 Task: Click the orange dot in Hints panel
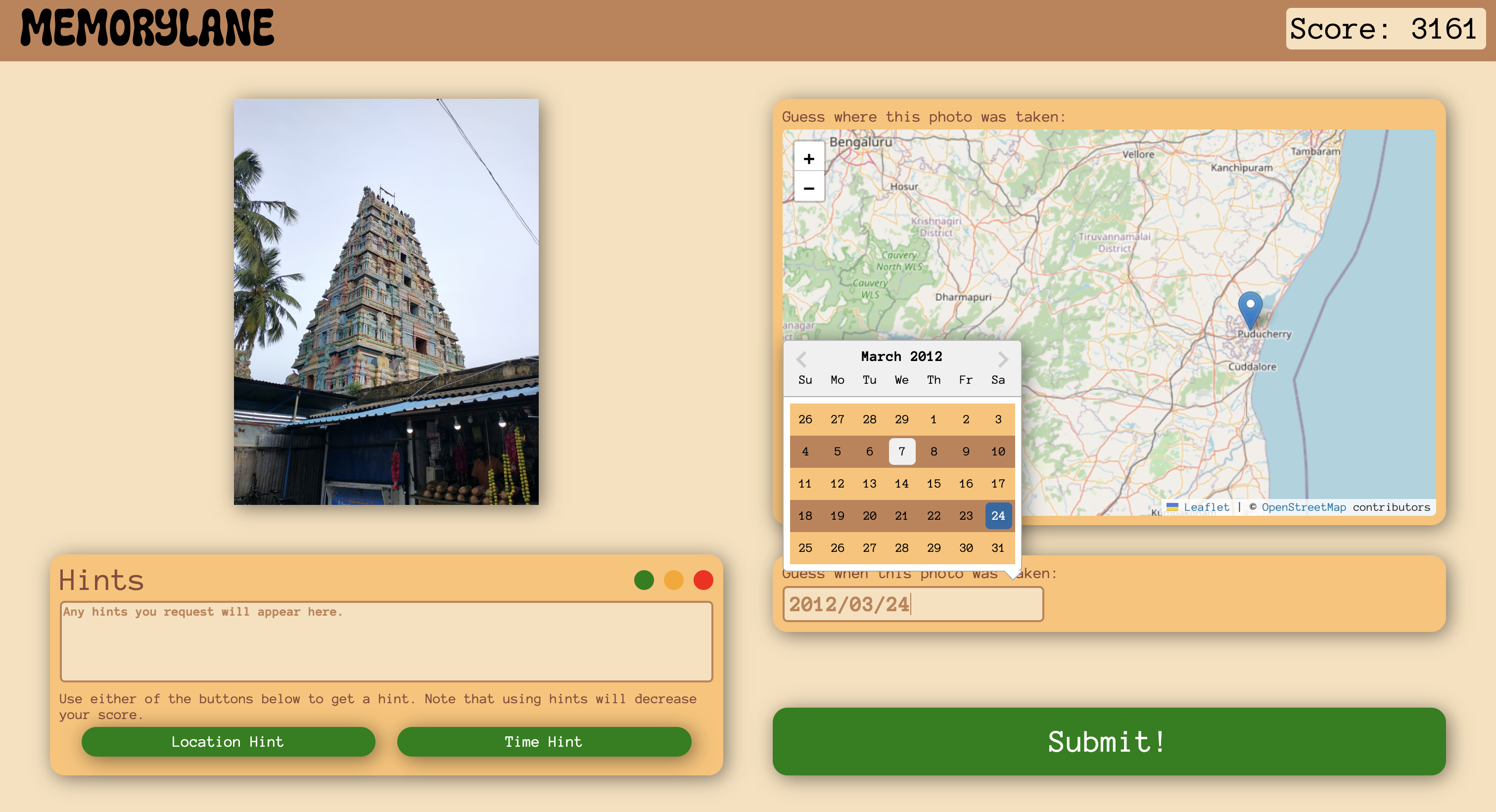click(x=673, y=579)
